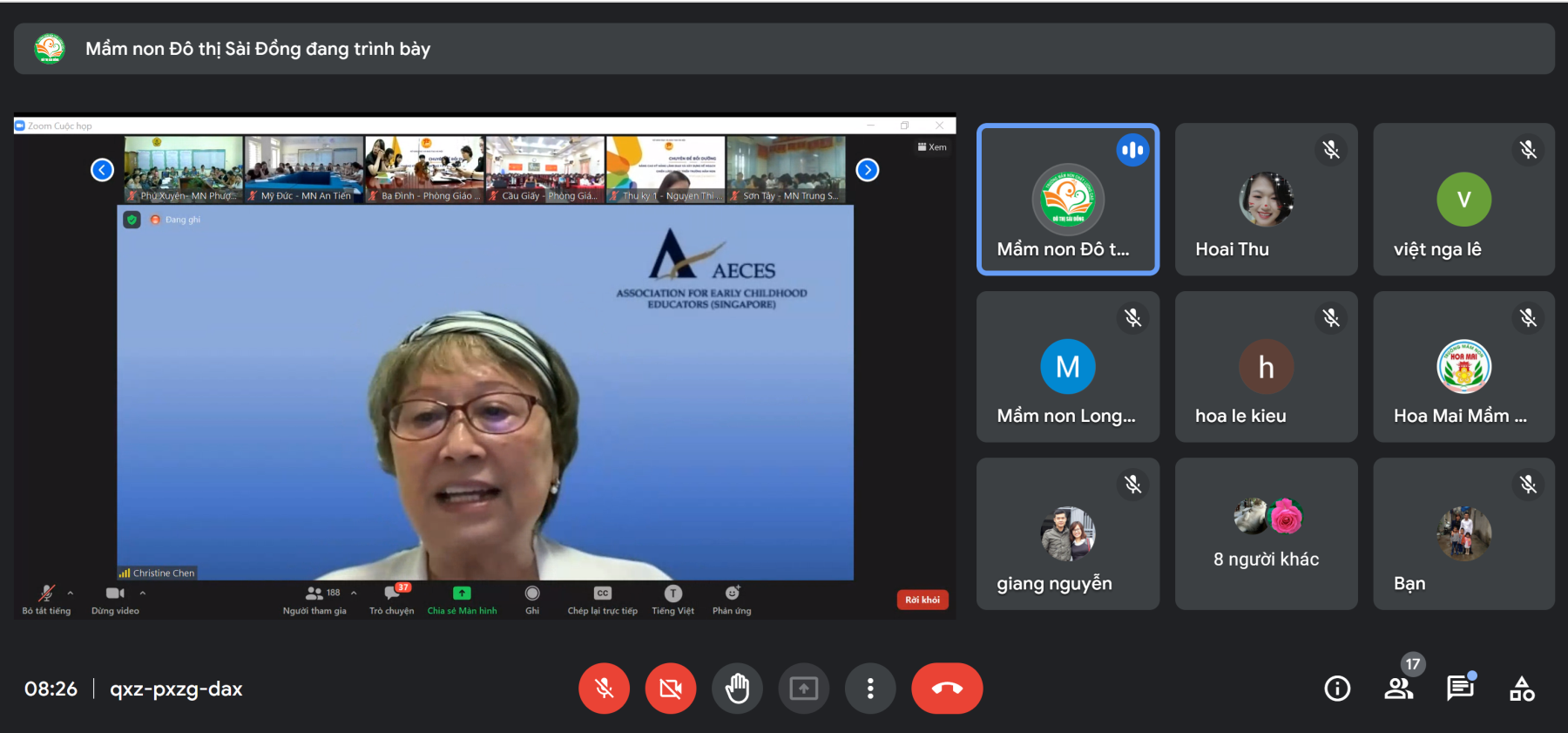This screenshot has height=733, width=1568.
Task: Open the 8 người khác tile
Action: [1266, 533]
